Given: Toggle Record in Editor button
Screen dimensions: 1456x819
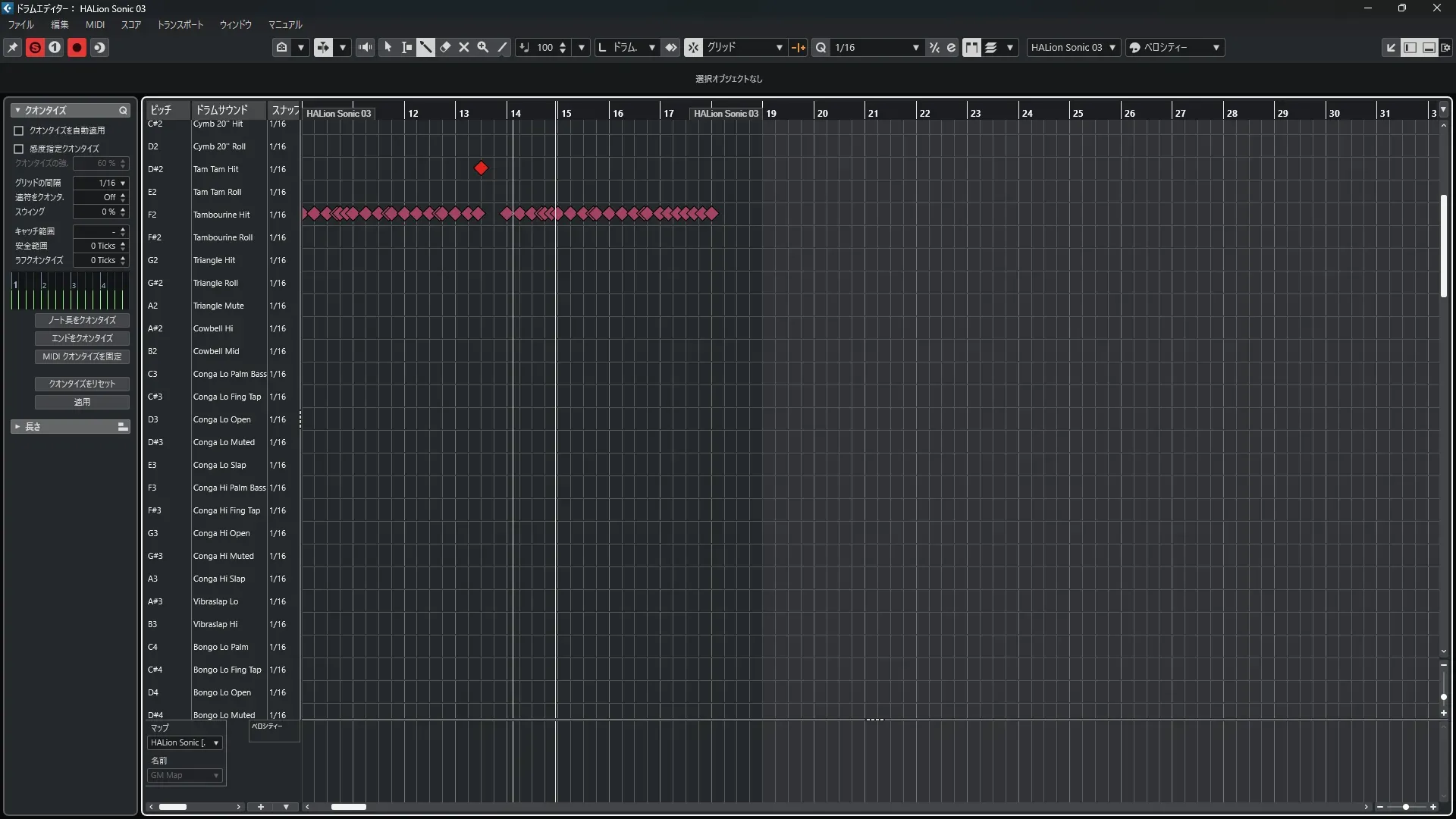Looking at the screenshot, I should [x=77, y=47].
